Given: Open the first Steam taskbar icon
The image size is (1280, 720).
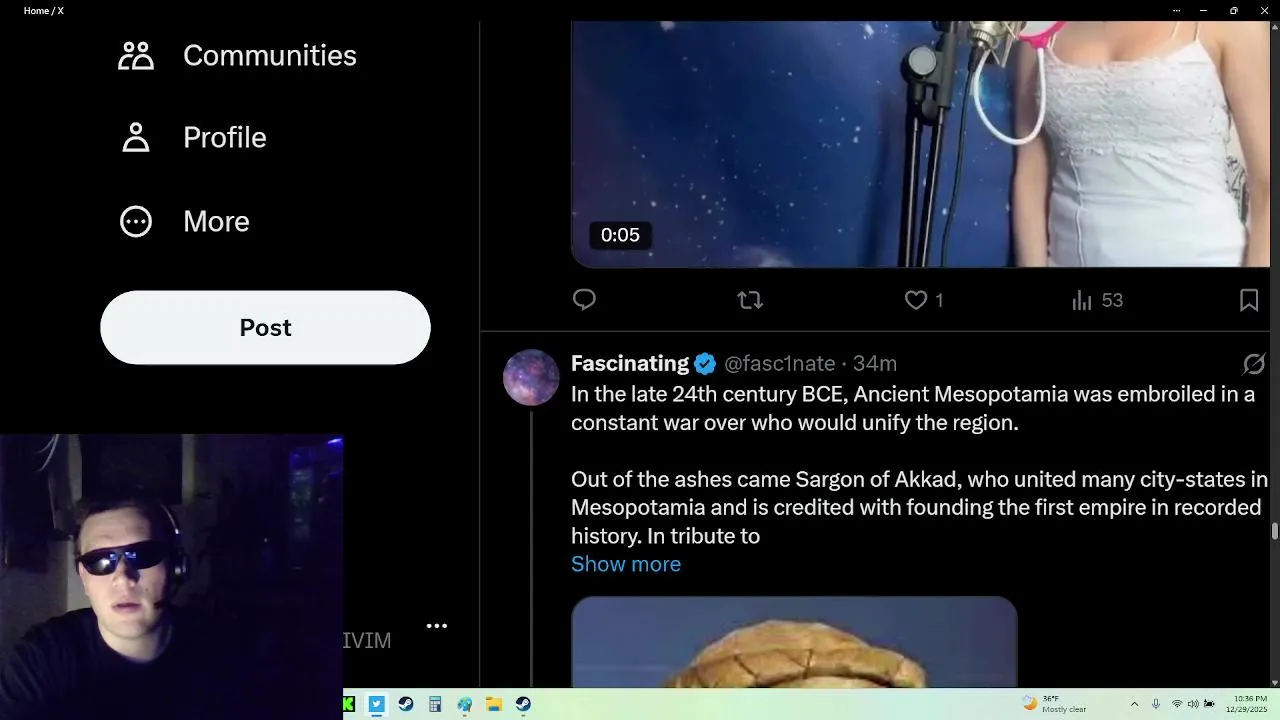Looking at the screenshot, I should tap(405, 704).
